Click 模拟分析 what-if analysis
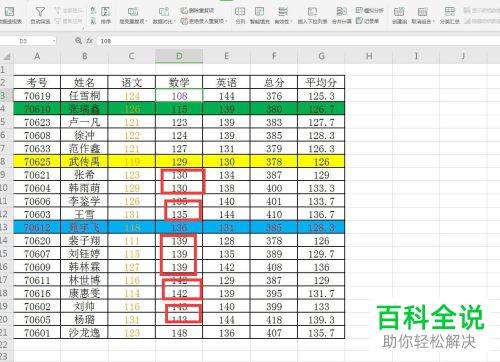The height and width of the screenshot is (362, 500). (370, 11)
